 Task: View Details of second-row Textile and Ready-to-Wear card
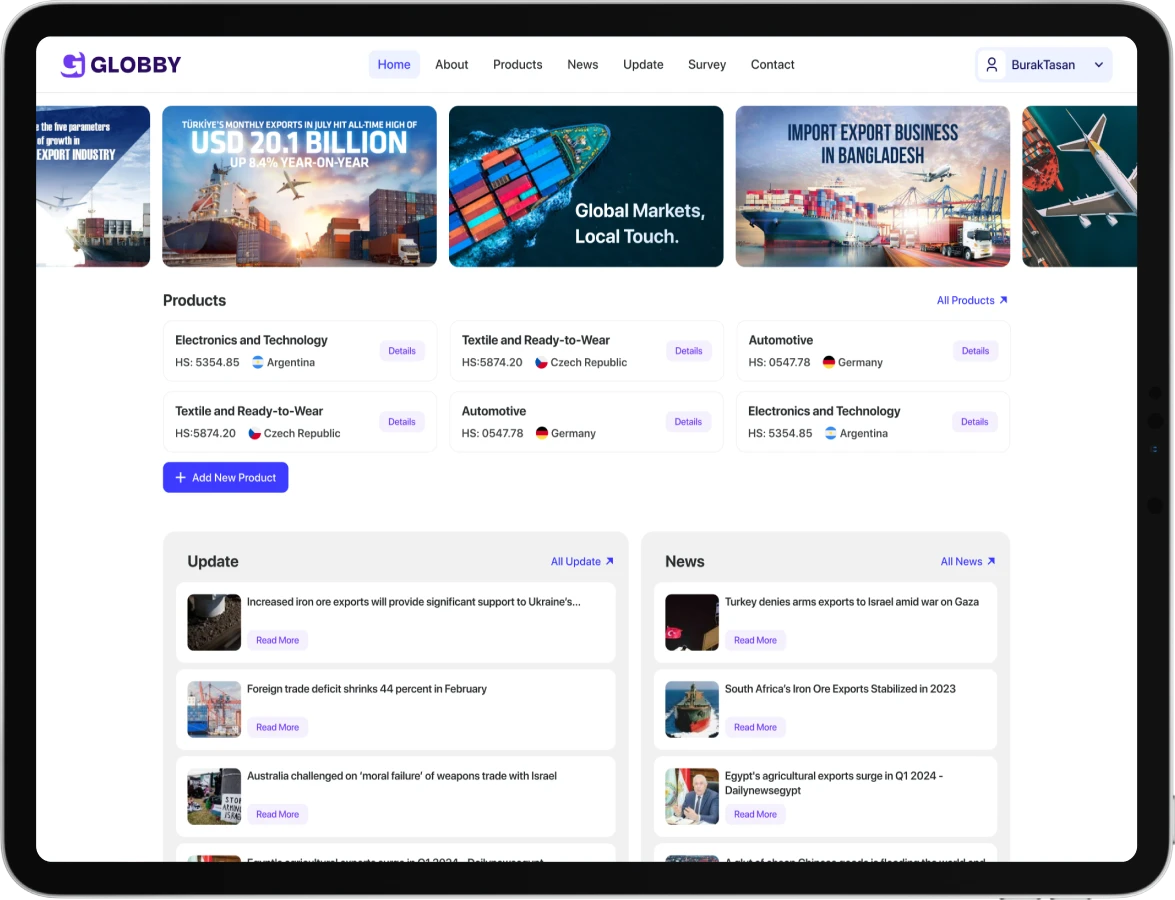coord(402,422)
